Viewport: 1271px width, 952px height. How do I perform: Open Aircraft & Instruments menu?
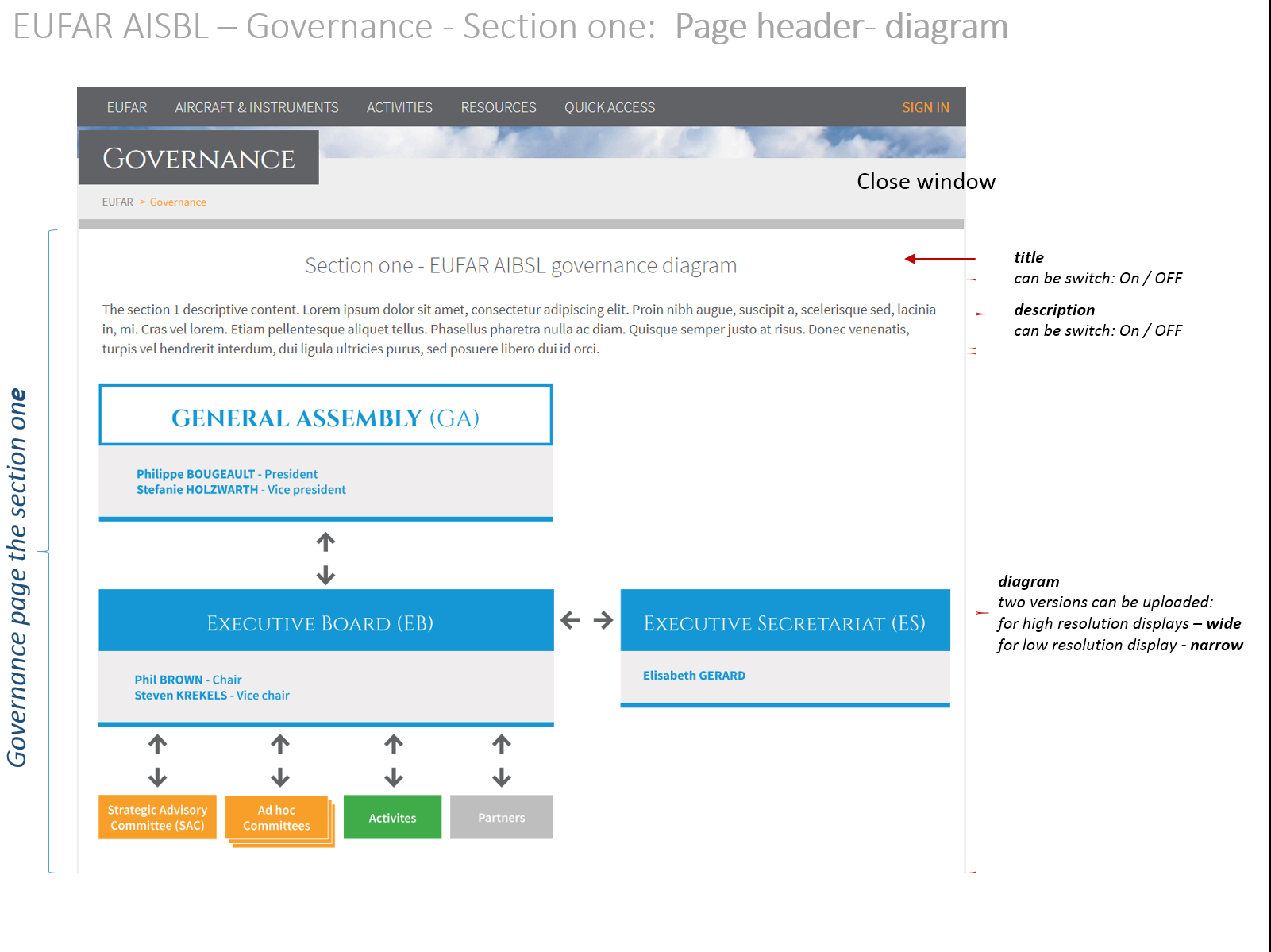pos(256,107)
